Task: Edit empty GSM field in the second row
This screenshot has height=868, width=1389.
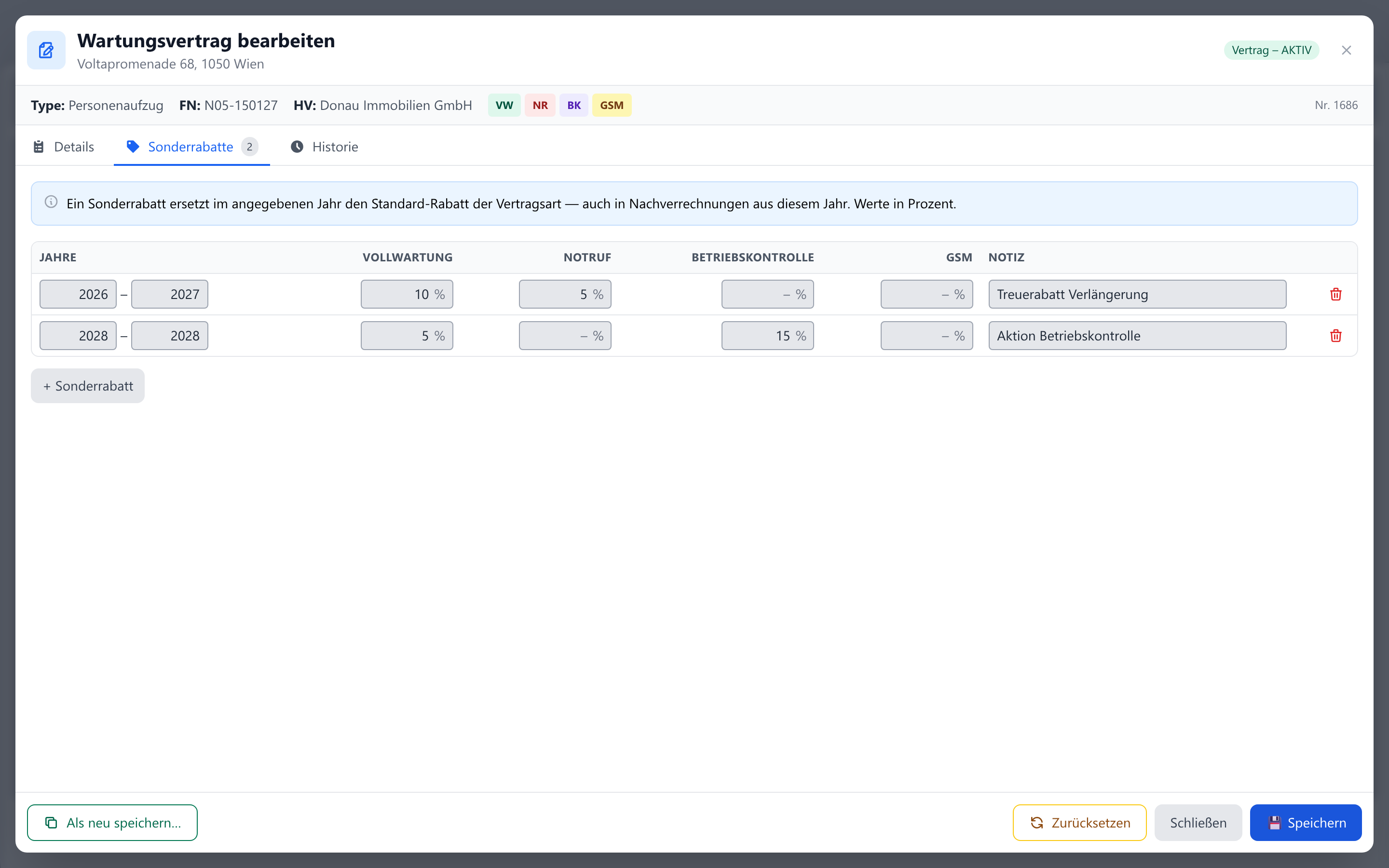Action: click(x=927, y=335)
